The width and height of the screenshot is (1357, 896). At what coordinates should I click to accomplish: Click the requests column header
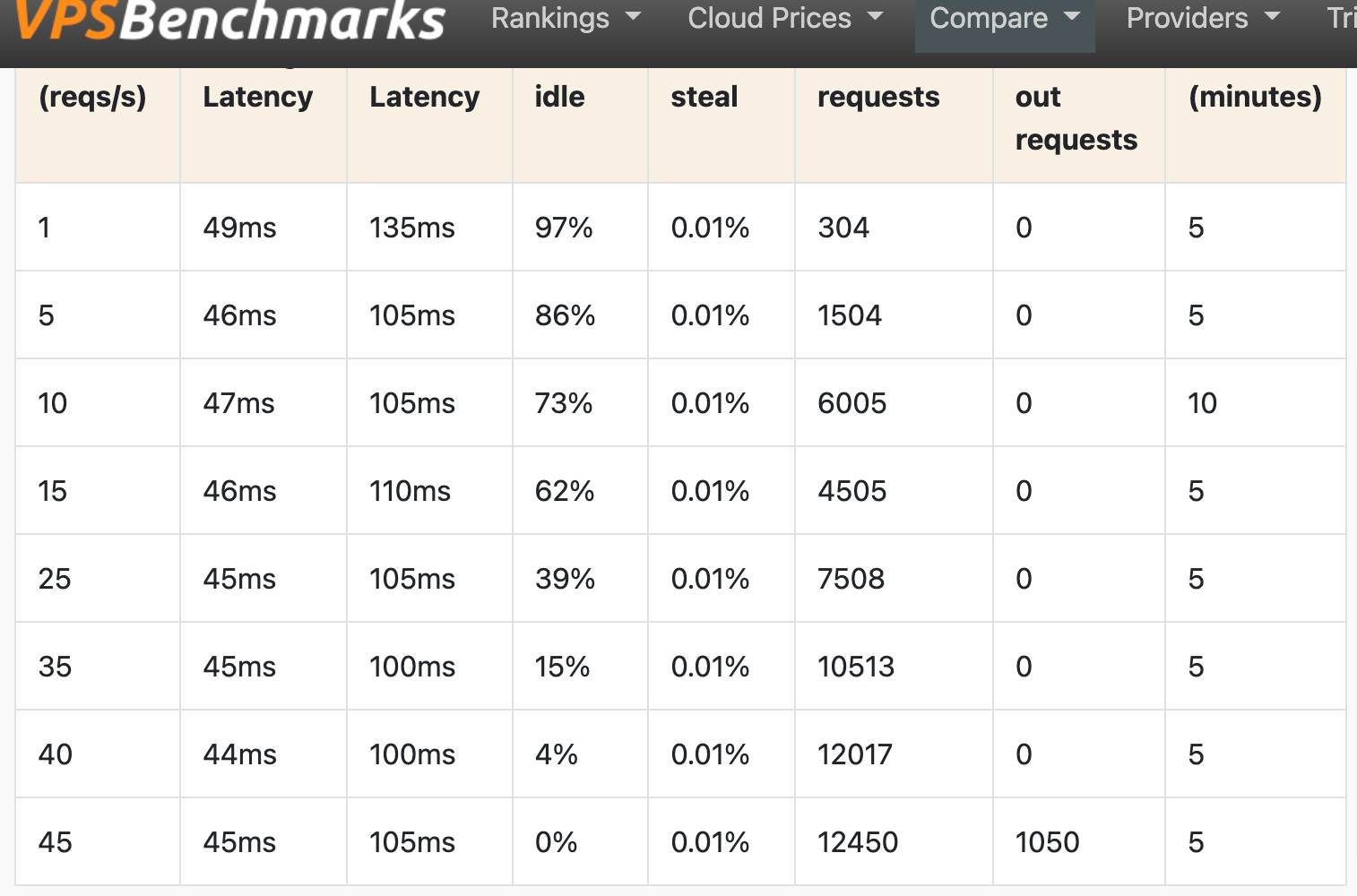coord(878,97)
